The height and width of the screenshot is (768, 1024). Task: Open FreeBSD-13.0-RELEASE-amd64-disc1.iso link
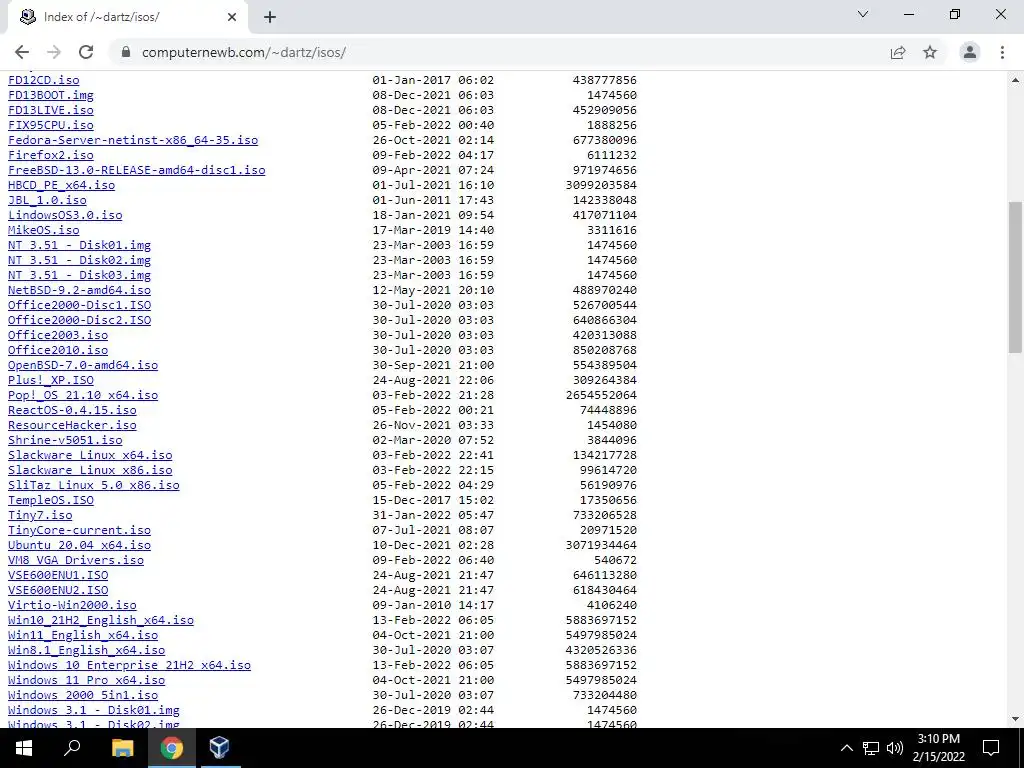[x=136, y=170]
